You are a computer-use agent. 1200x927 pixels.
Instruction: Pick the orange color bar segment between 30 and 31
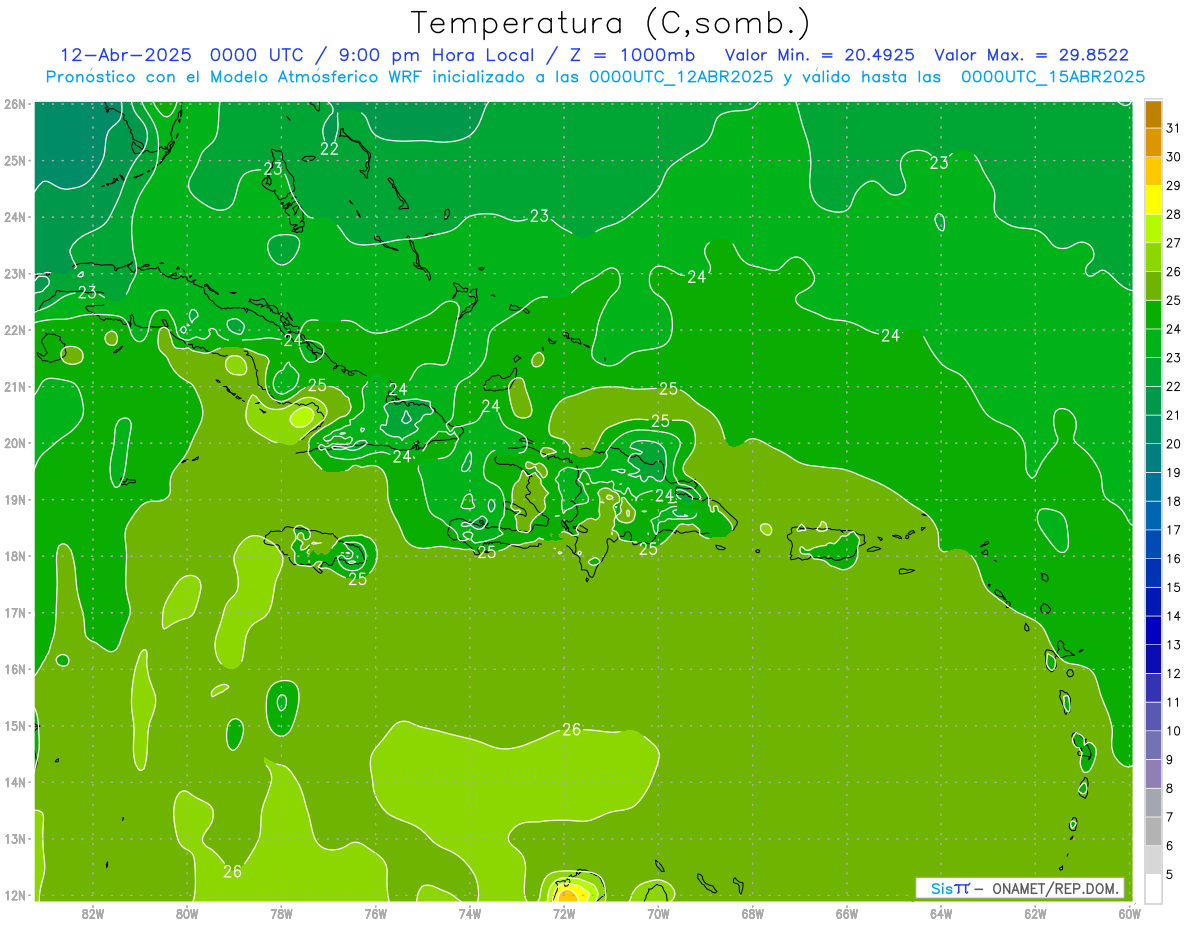(x=1153, y=143)
